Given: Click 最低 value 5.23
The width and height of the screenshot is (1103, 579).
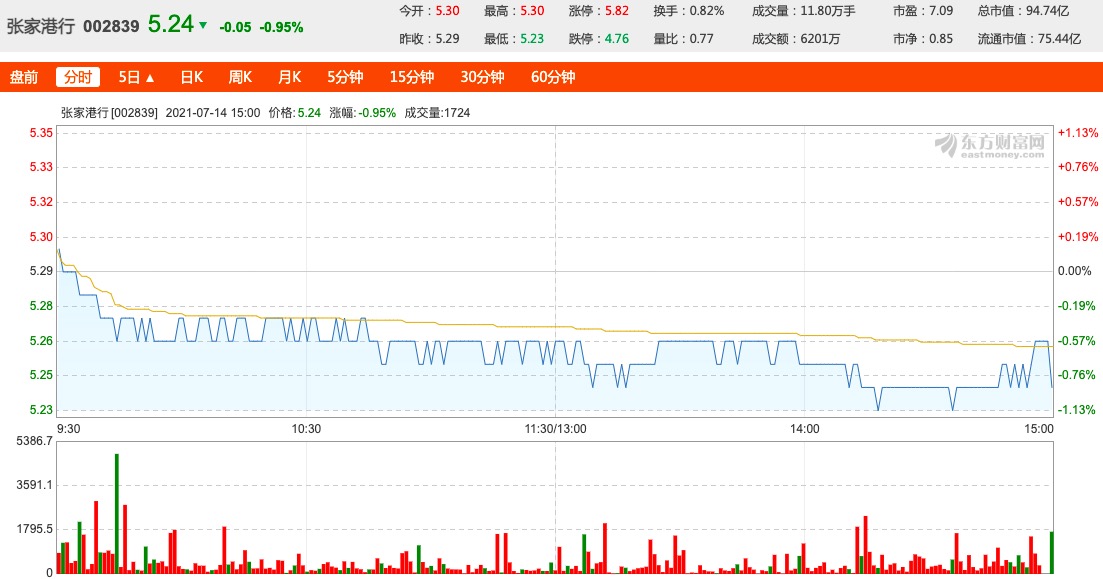Looking at the screenshot, I should tap(533, 39).
